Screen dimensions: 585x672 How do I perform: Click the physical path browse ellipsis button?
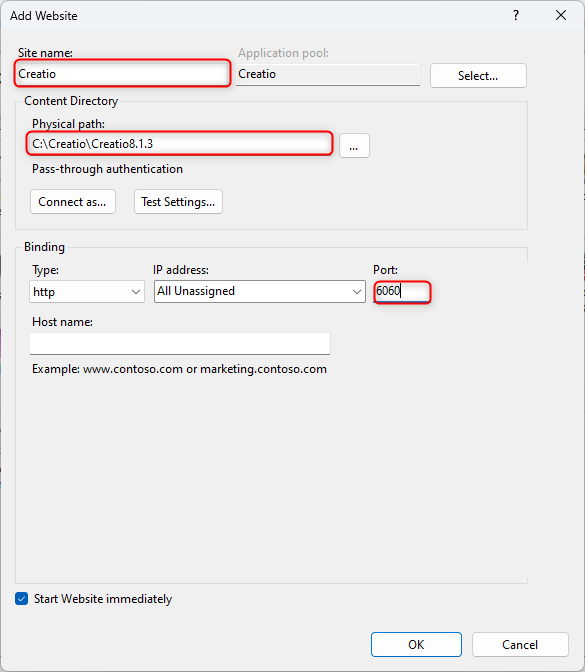tap(354, 146)
